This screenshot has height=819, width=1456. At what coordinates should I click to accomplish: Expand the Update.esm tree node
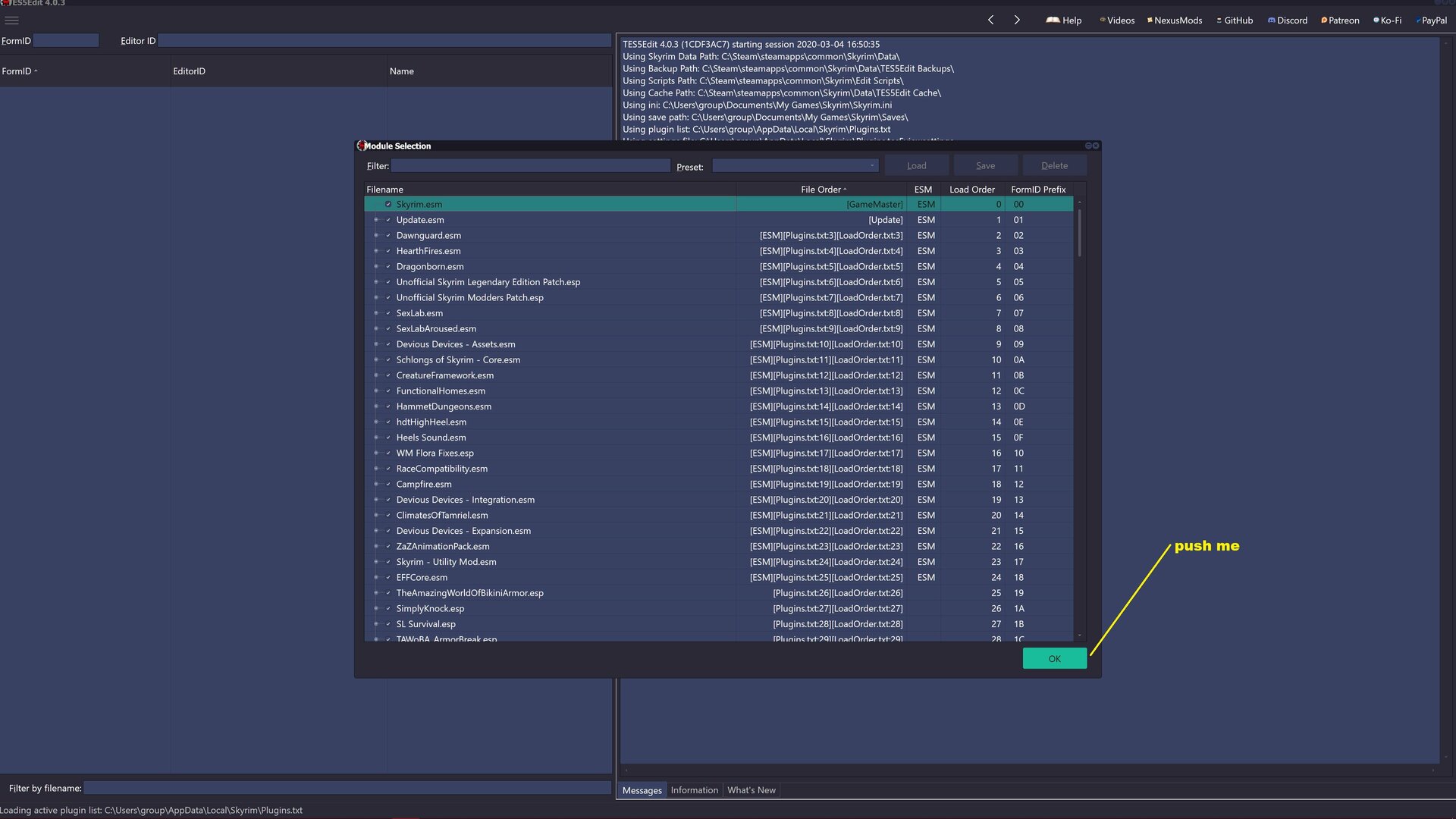click(x=375, y=220)
